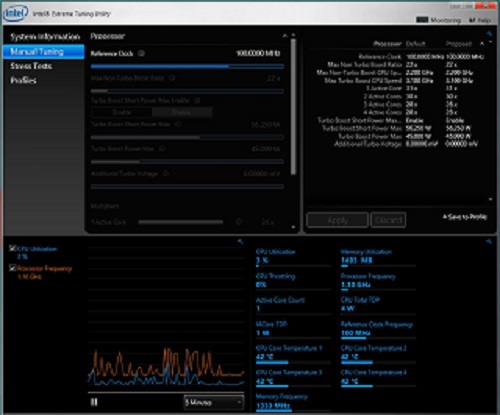This screenshot has height=415, width=500.
Task: Click the Turbo Boost Short Power Max slider
Action: (187, 137)
